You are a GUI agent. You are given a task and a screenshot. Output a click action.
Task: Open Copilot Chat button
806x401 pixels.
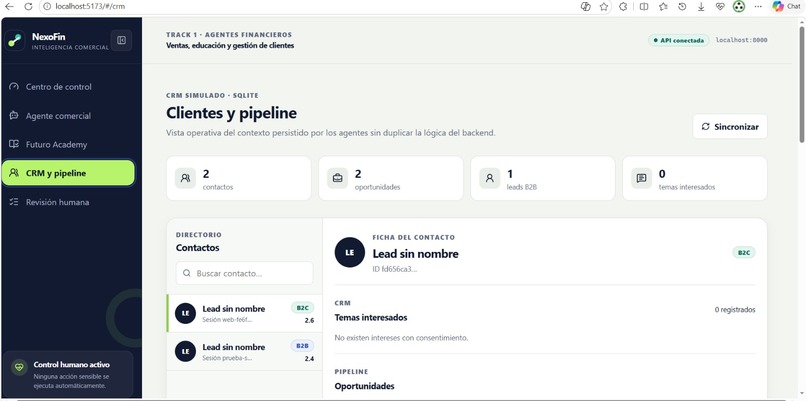786,7
